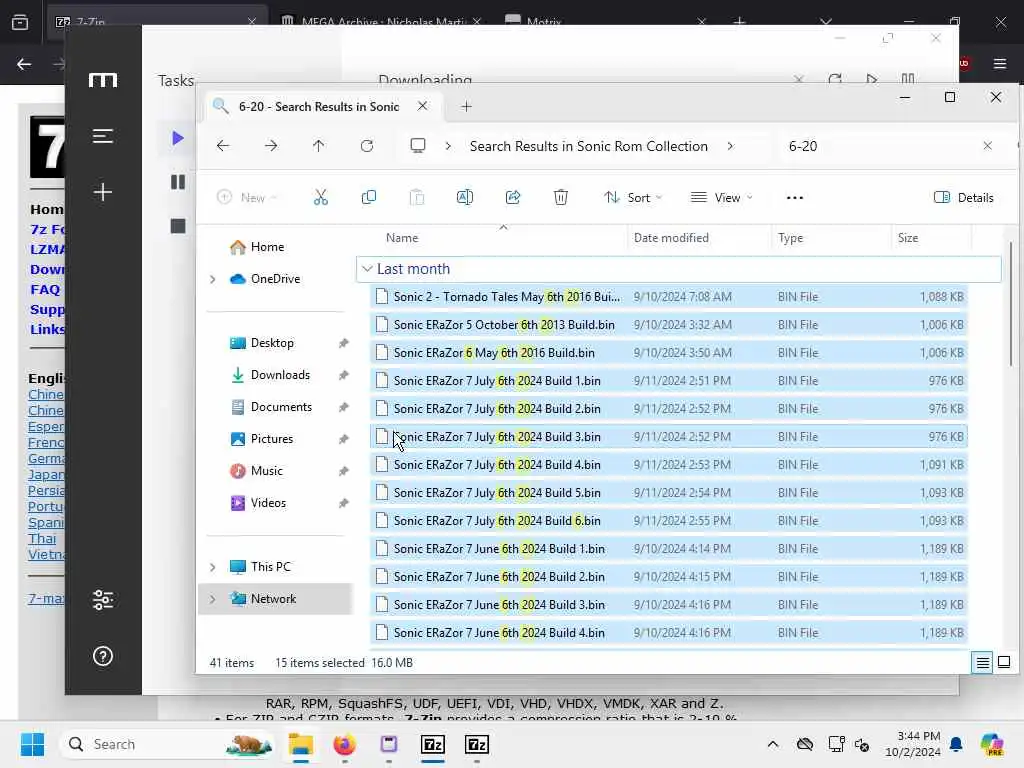
Task: Sort by the Name column header
Action: (x=402, y=238)
